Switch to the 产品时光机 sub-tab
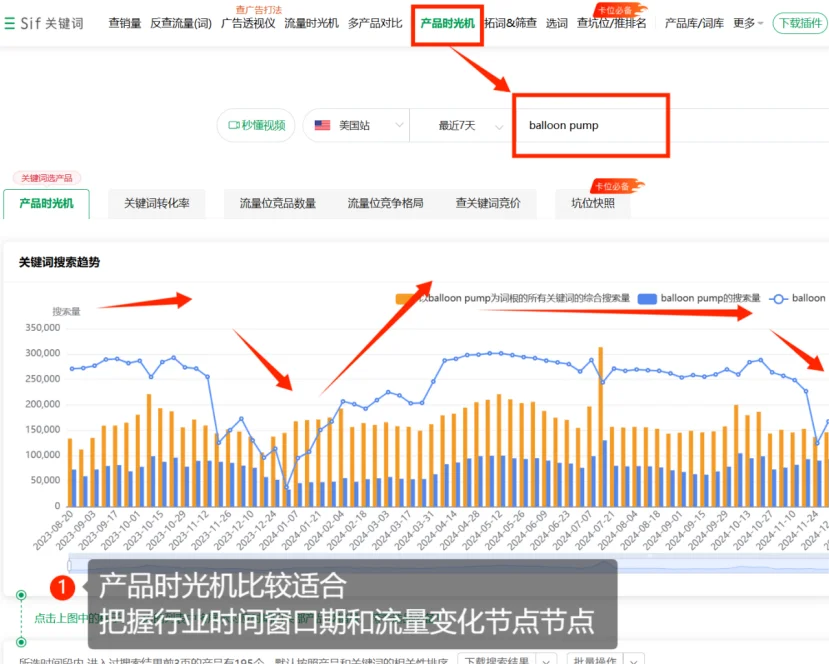Viewport: 829px width, 664px height. click(x=47, y=204)
